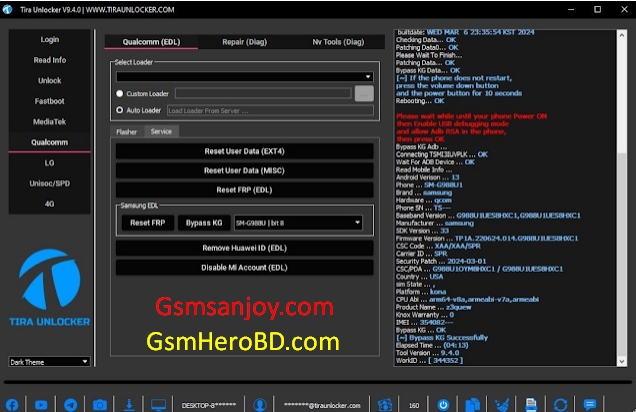Viewport: 636px width, 412px height.
Task: Expand the Select Loader dropdown
Action: coord(245,77)
